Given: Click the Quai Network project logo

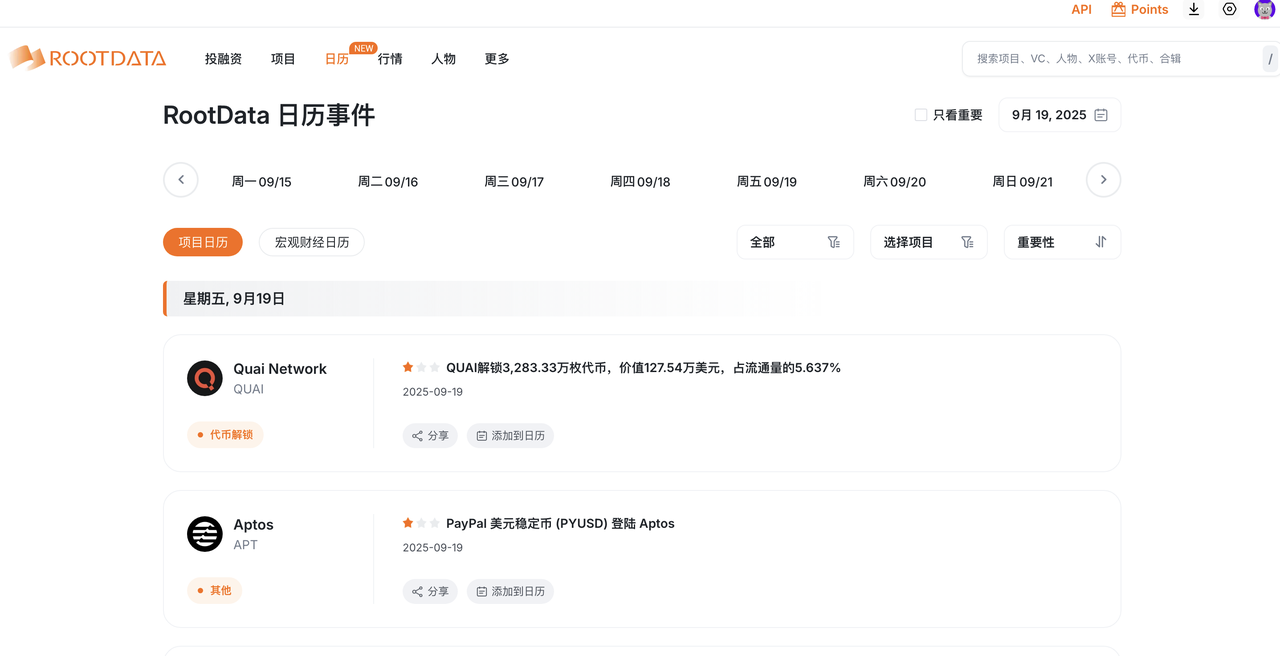Looking at the screenshot, I should point(205,378).
